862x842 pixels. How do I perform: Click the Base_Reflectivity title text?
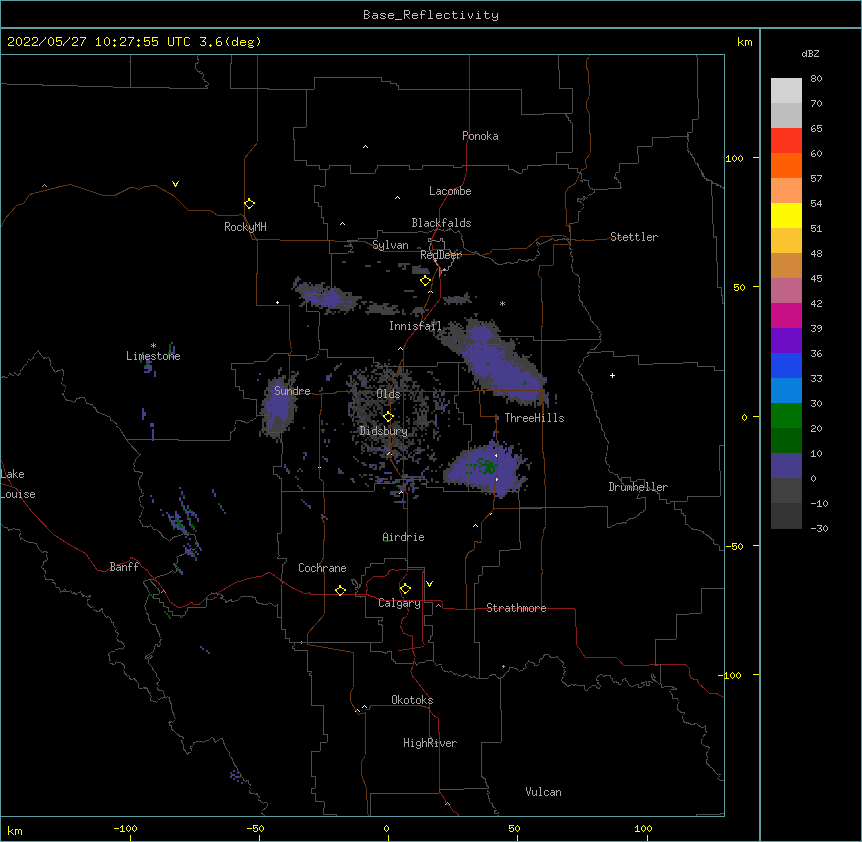(431, 15)
